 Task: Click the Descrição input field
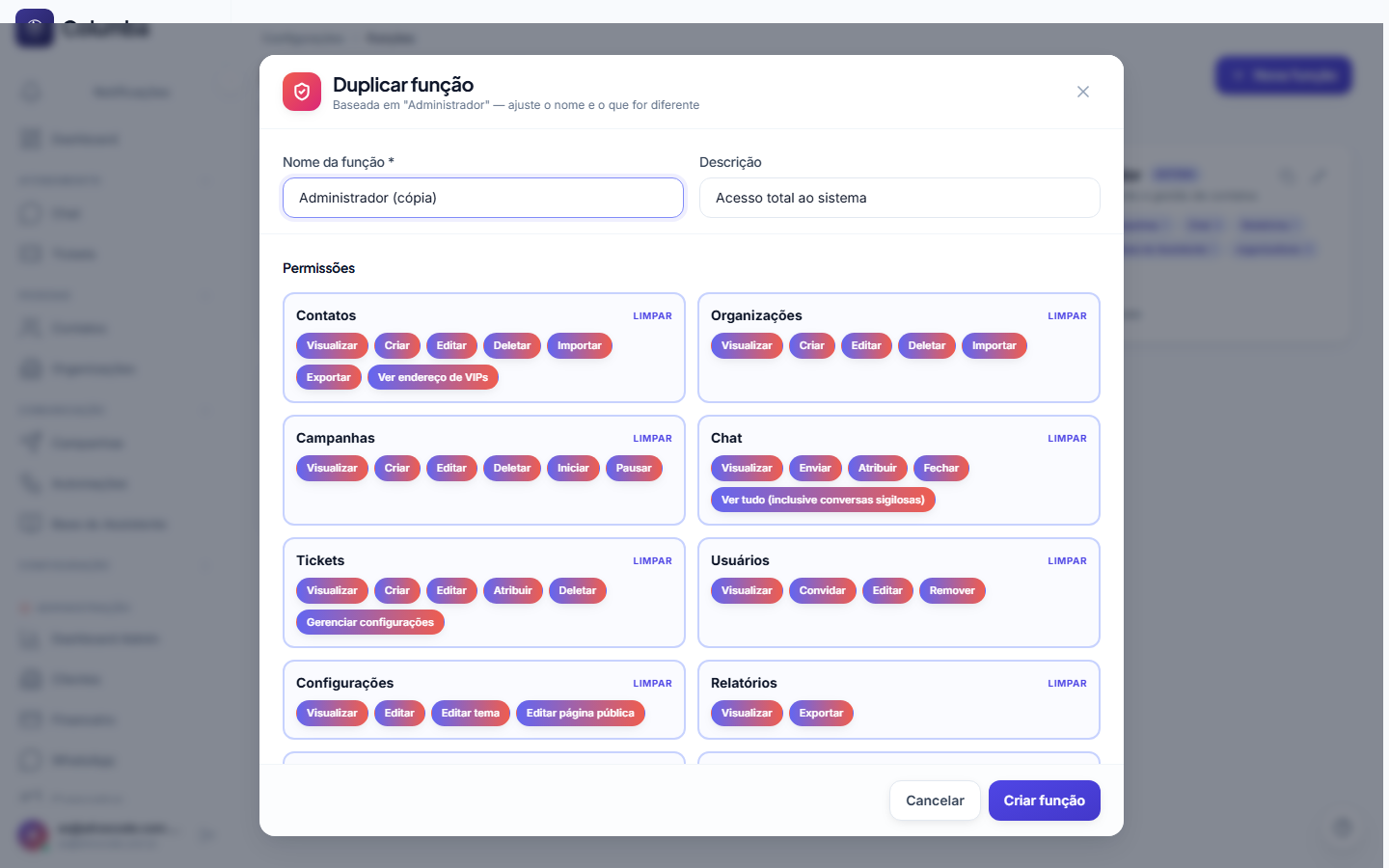pyautogui.click(x=900, y=198)
